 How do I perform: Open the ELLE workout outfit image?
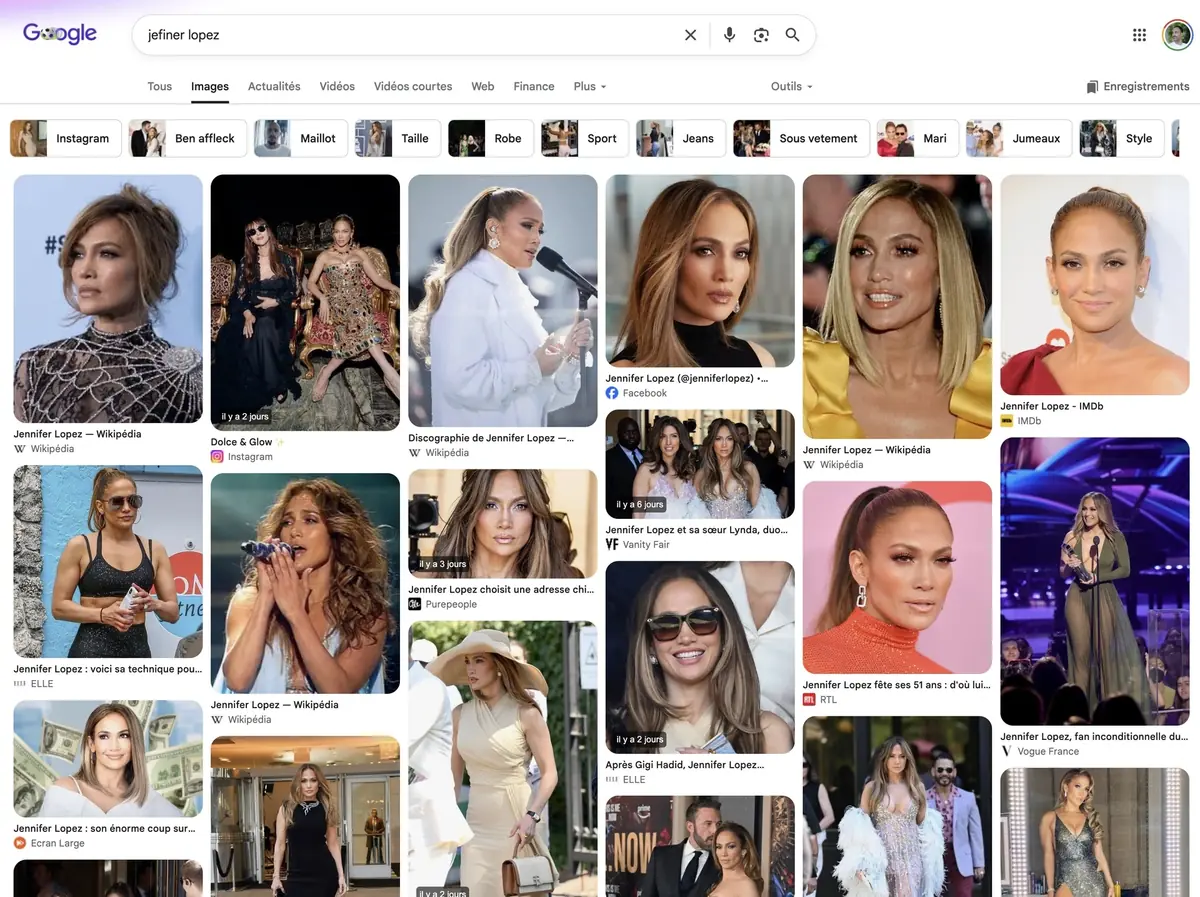[108, 561]
